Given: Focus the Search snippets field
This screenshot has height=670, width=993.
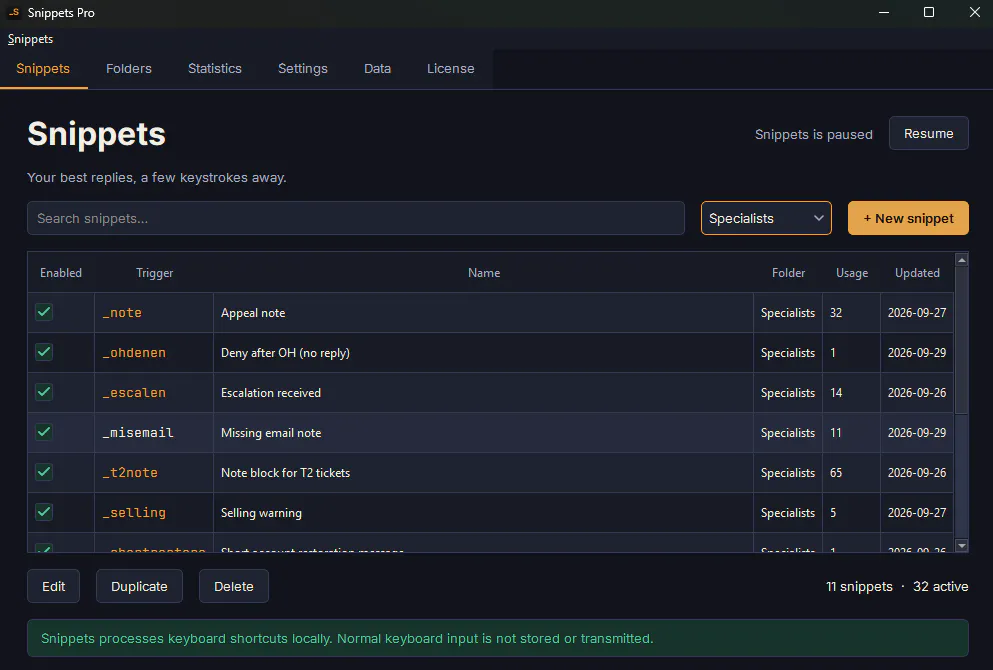Looking at the screenshot, I should pos(356,218).
